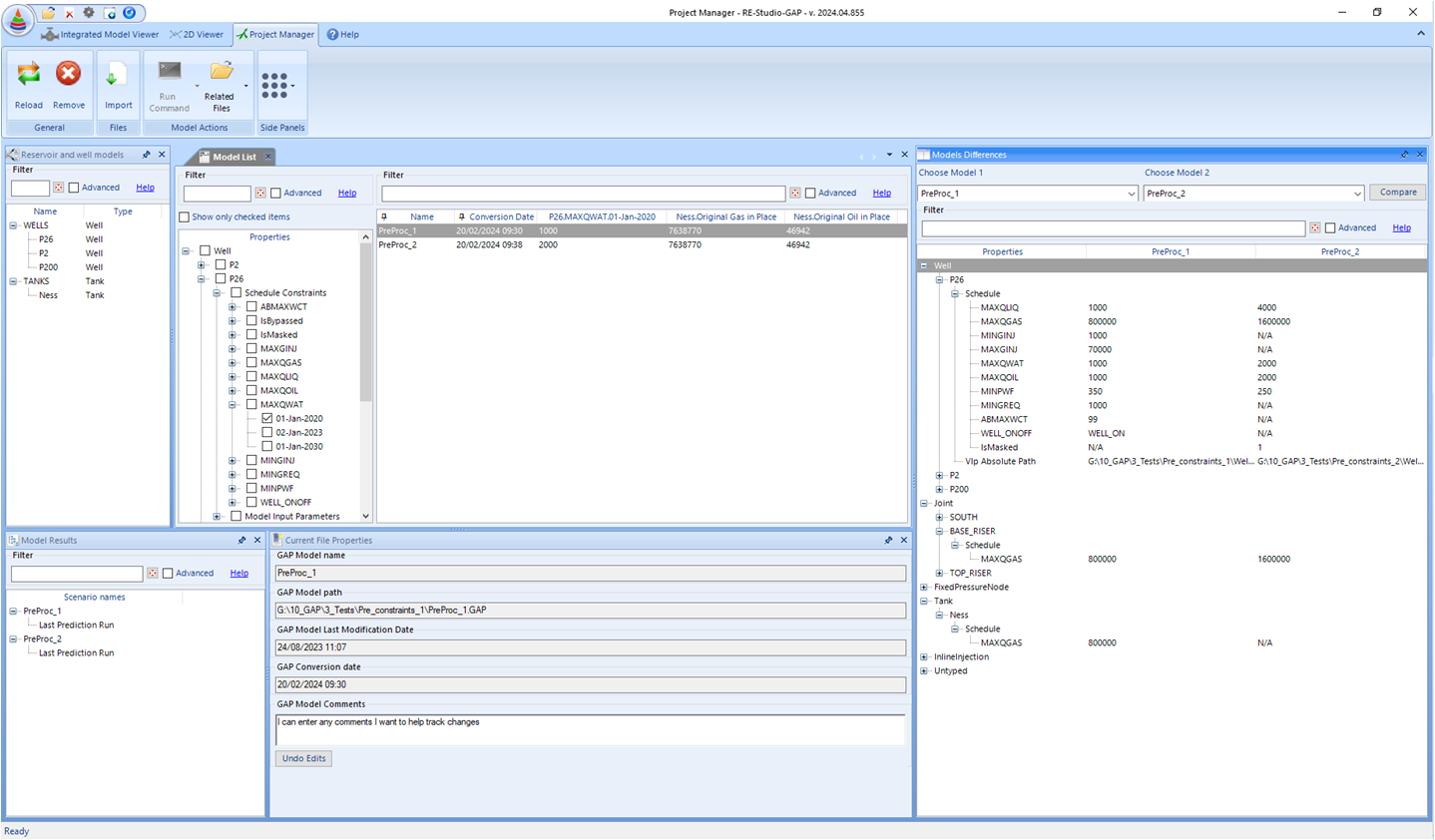Image resolution: width=1435 pixels, height=840 pixels.
Task: Uncheck the 01-Jan-2020 date checkbox
Action: tap(267, 419)
